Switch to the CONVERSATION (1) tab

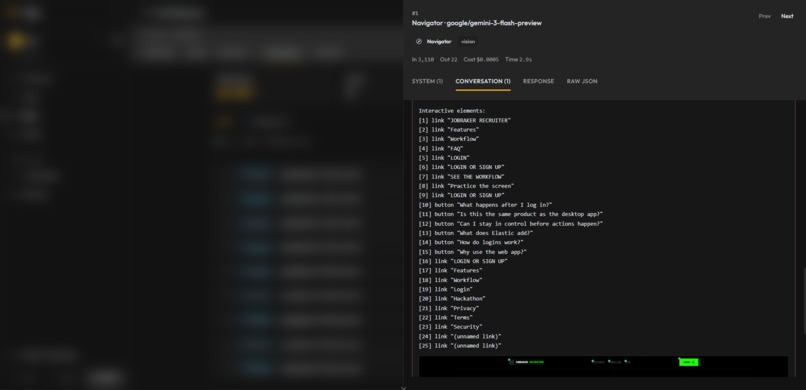tap(483, 81)
